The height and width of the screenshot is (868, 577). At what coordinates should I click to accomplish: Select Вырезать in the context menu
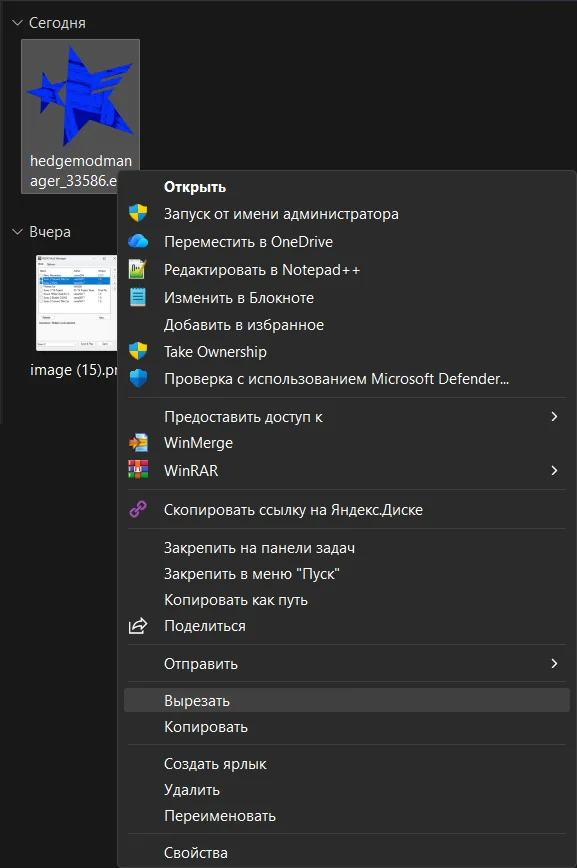point(347,700)
